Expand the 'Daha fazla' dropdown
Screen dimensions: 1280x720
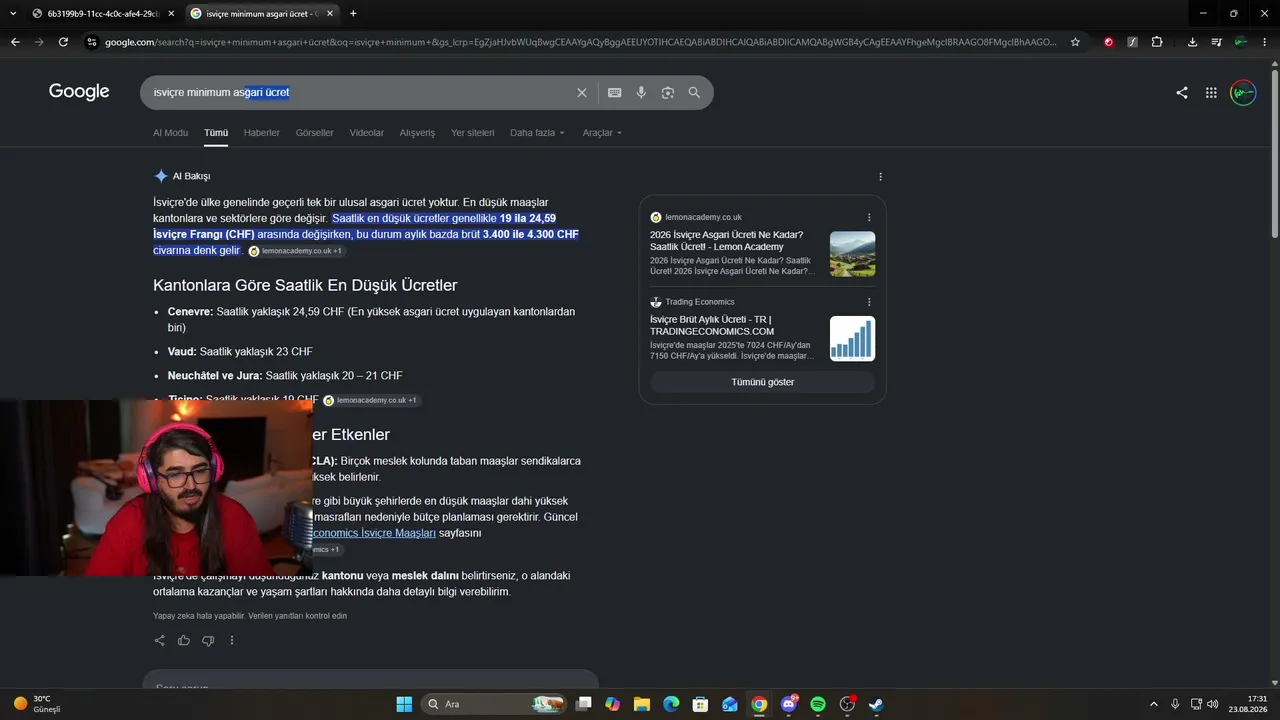[x=537, y=133]
